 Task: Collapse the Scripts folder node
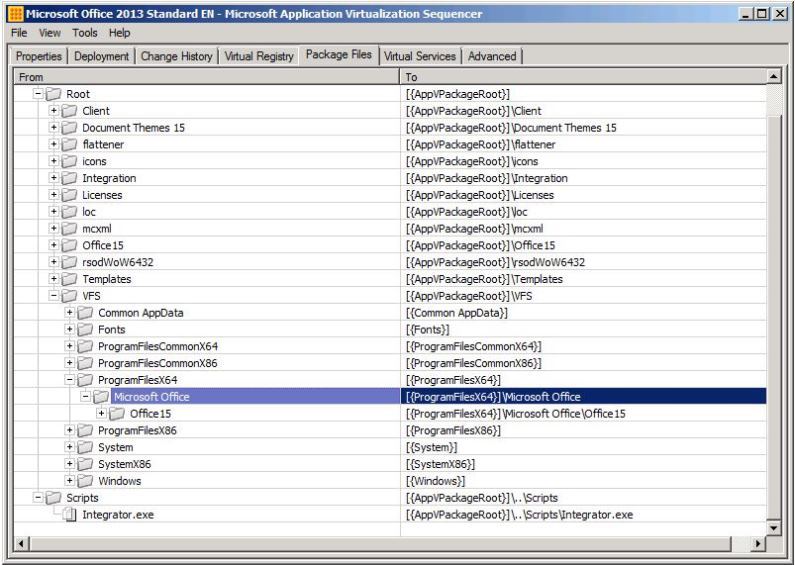38,497
